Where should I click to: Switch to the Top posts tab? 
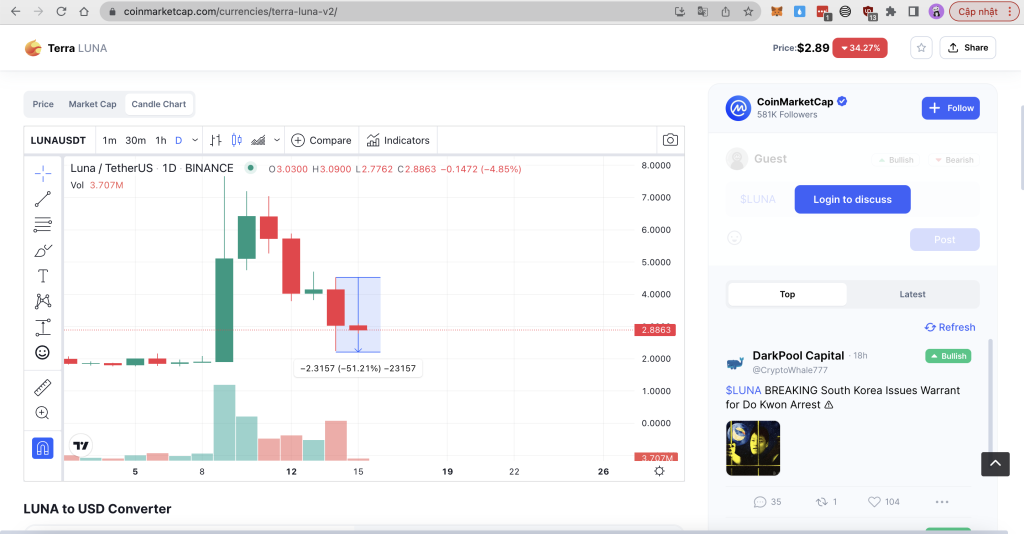coord(787,294)
